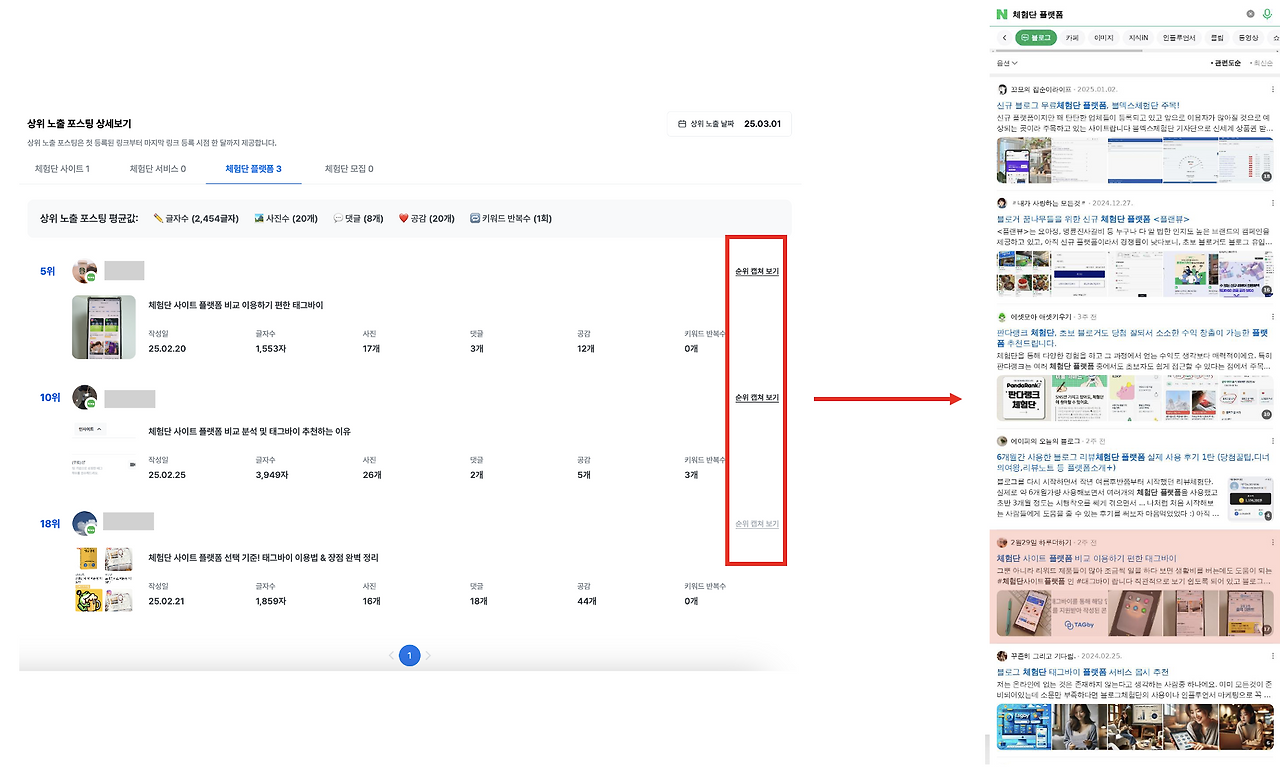Open the calendar icon next to 상위 노출 날짜

coord(682,124)
